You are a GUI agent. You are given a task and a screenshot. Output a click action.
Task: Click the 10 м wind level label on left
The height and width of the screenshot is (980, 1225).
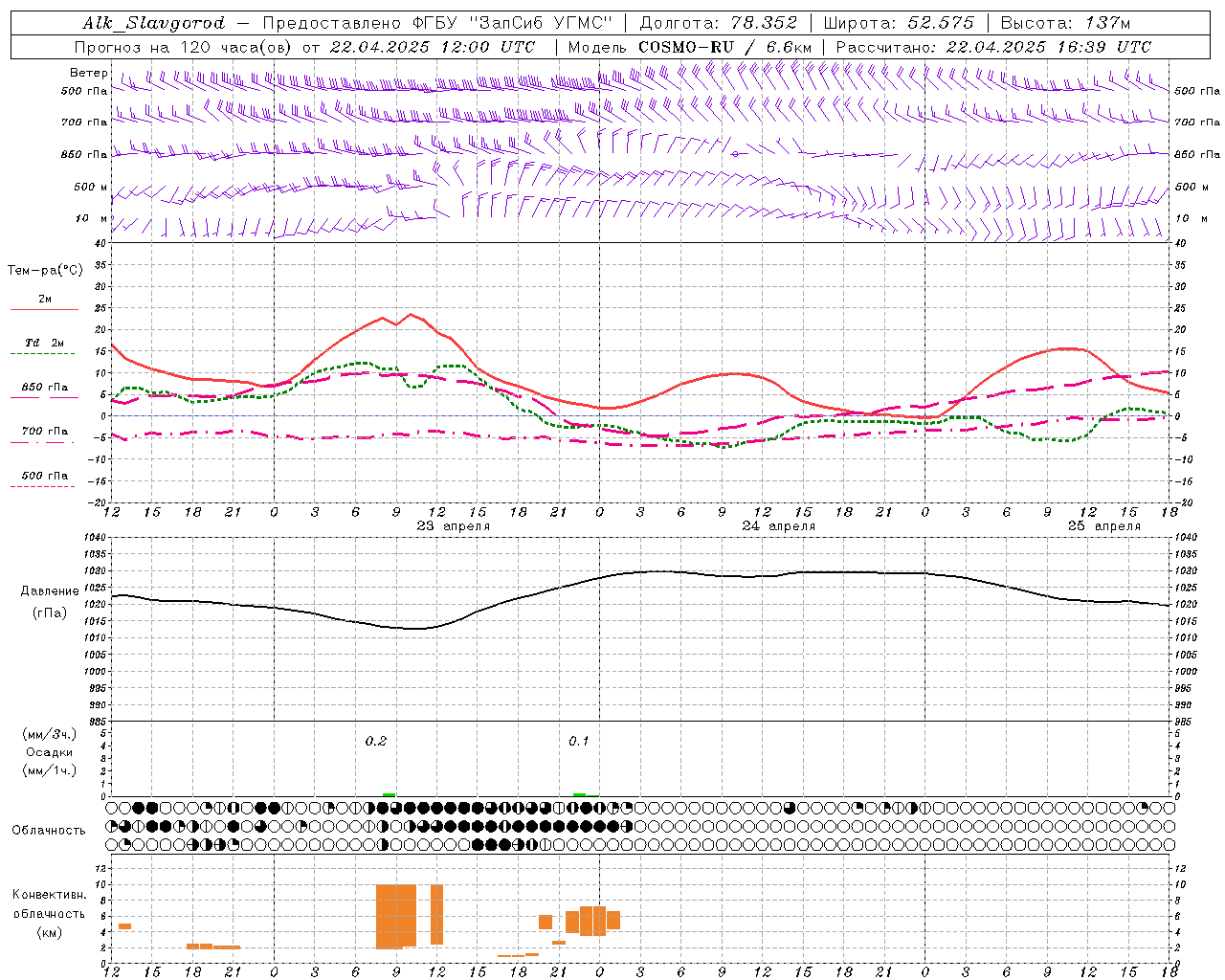point(92,219)
